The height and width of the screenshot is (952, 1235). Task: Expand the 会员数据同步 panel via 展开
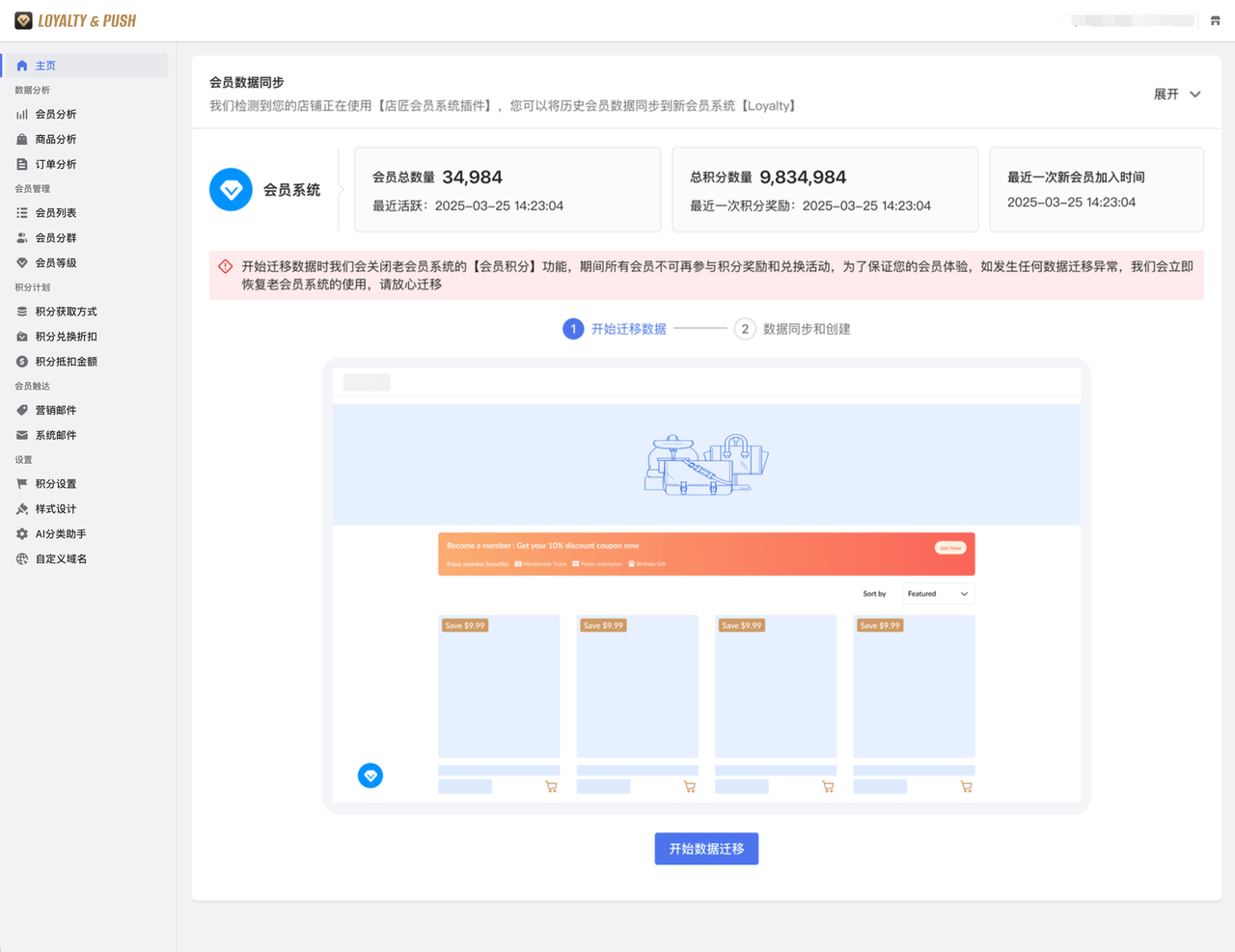1166,95
